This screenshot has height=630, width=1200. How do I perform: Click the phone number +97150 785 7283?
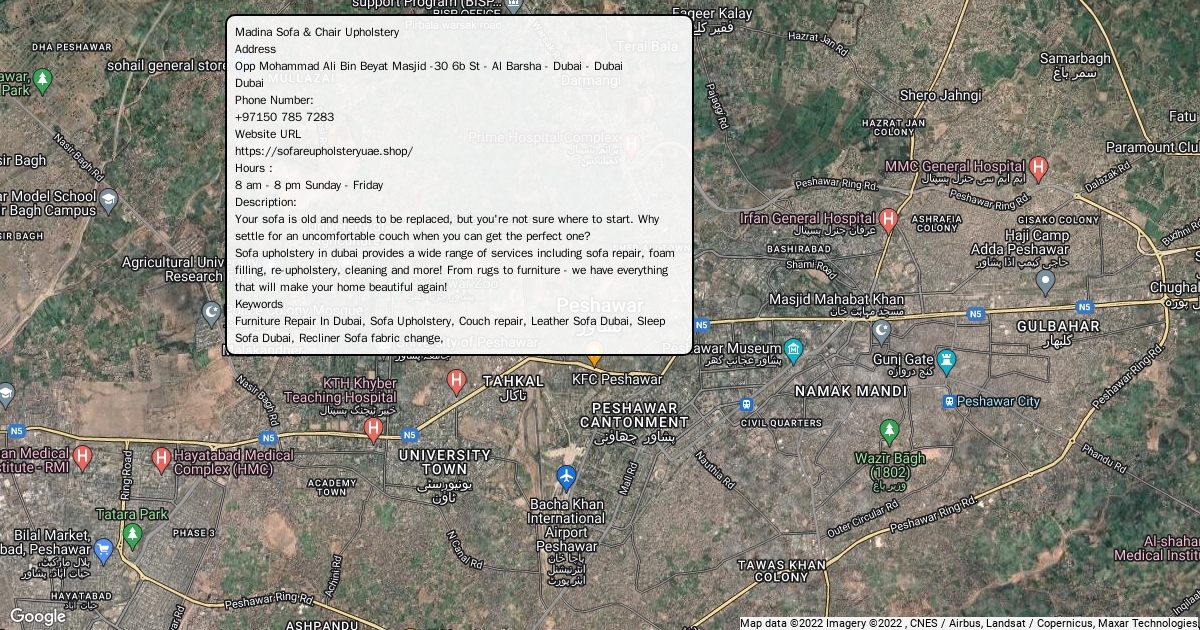click(x=285, y=117)
